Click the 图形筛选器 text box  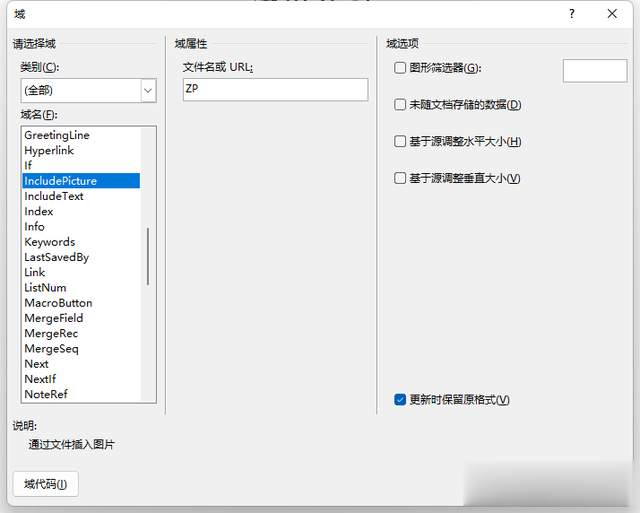coord(595,71)
